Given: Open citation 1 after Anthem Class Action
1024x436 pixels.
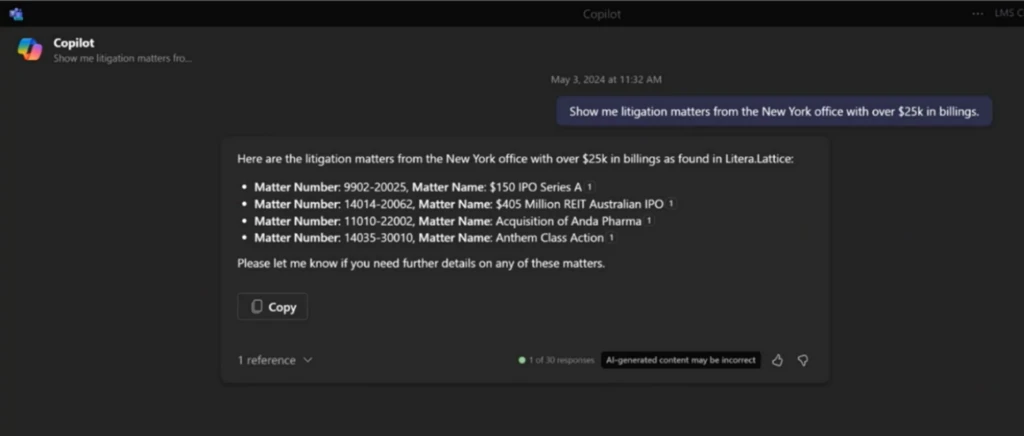Looking at the screenshot, I should (611, 238).
